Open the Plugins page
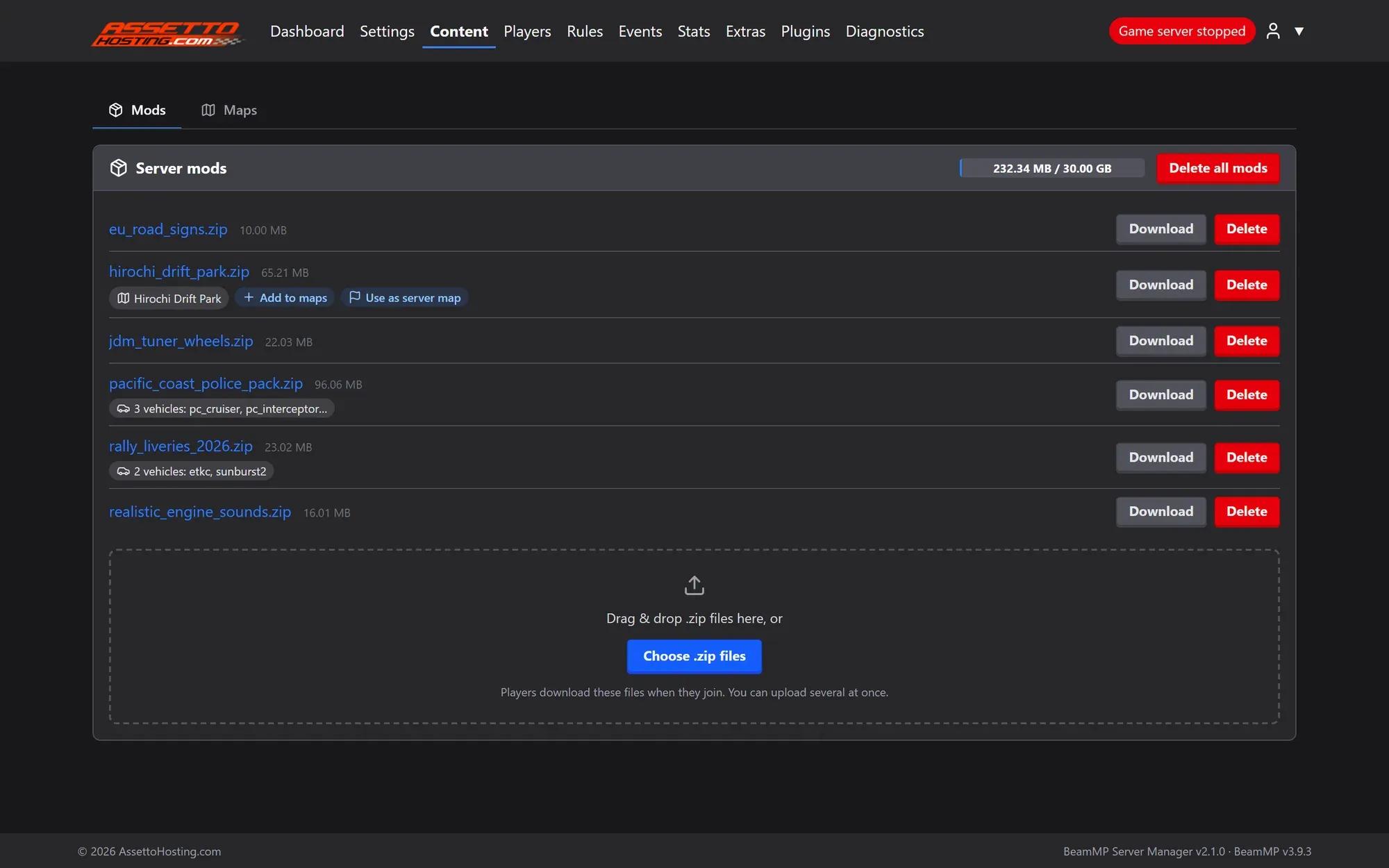The image size is (1389, 868). tap(806, 31)
